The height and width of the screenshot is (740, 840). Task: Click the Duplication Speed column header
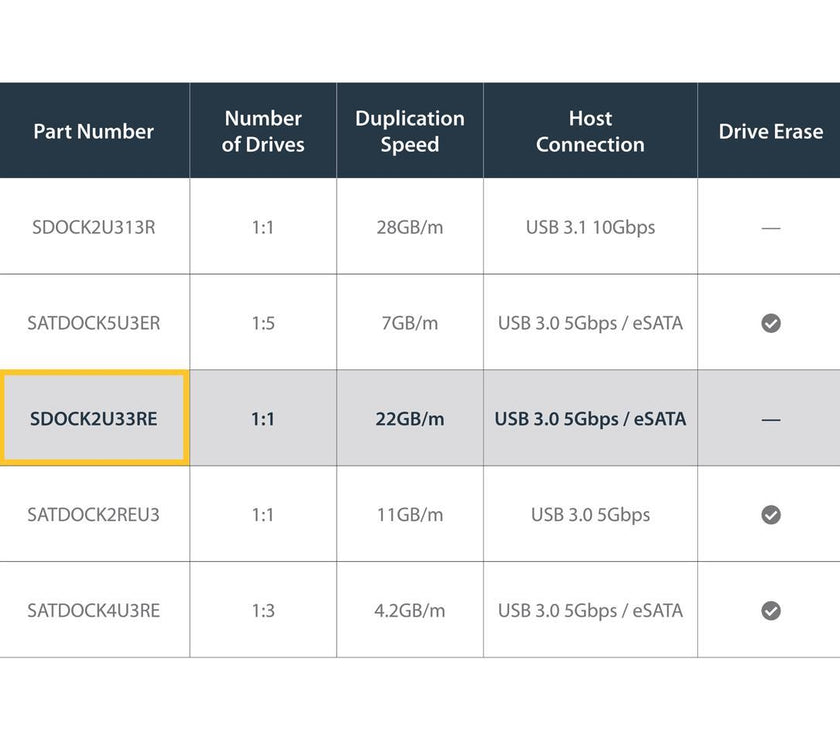click(x=410, y=131)
